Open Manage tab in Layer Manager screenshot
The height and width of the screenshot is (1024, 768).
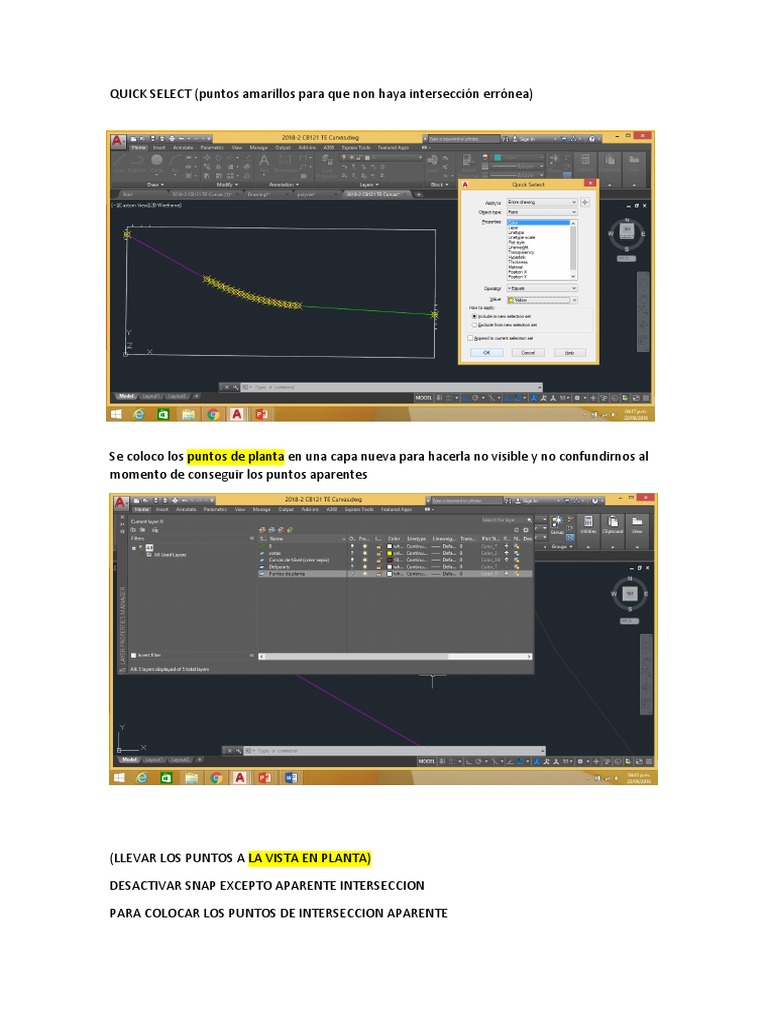click(x=261, y=509)
